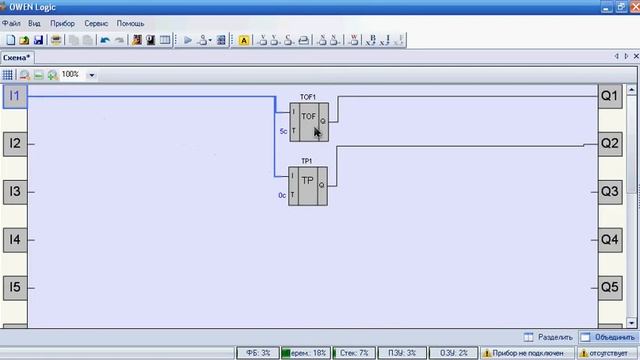Select the TOF function block
This screenshot has width=640, height=360.
(x=309, y=122)
